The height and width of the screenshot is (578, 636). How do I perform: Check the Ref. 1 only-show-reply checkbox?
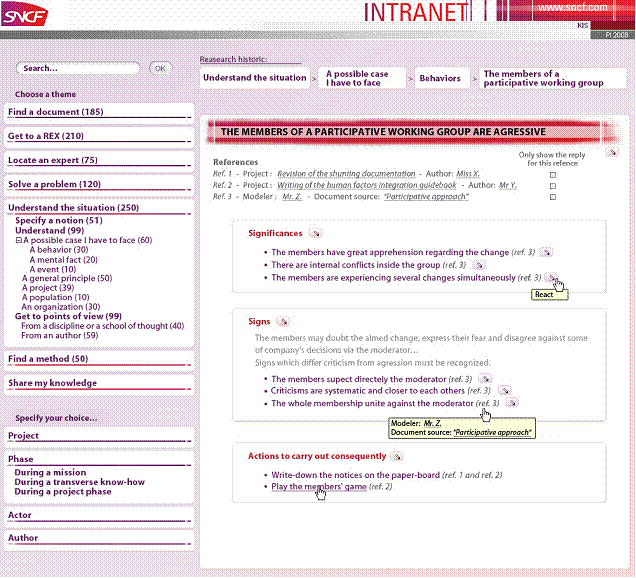coord(553,175)
